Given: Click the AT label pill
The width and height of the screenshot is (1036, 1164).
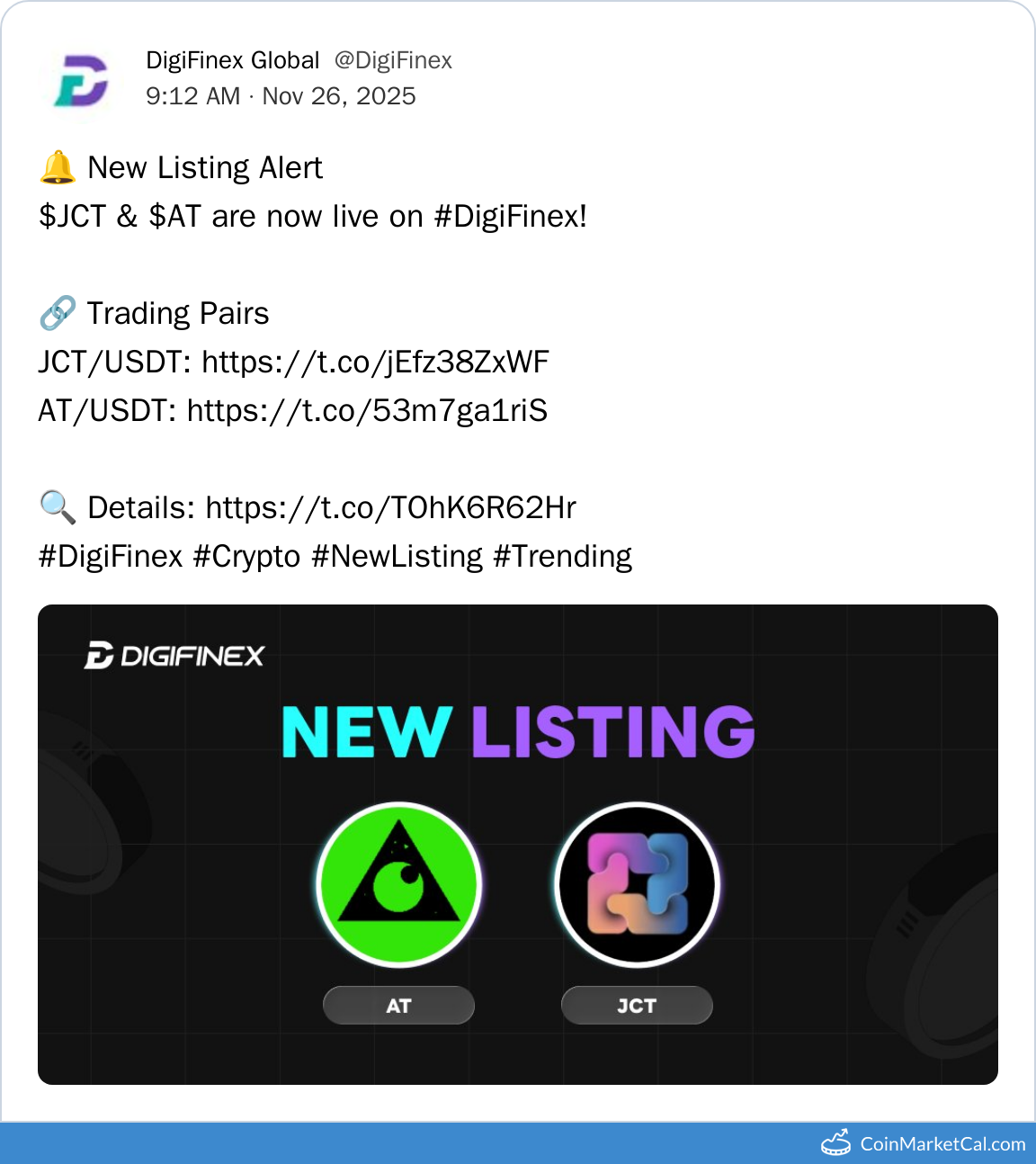Looking at the screenshot, I should point(398,1005).
